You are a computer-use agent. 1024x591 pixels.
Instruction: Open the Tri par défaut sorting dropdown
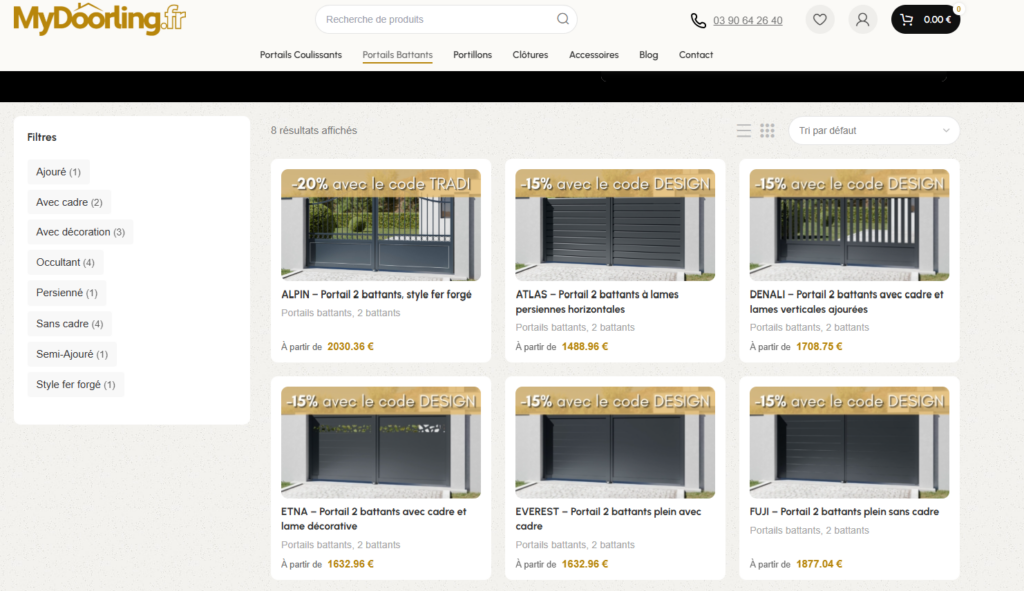click(872, 130)
